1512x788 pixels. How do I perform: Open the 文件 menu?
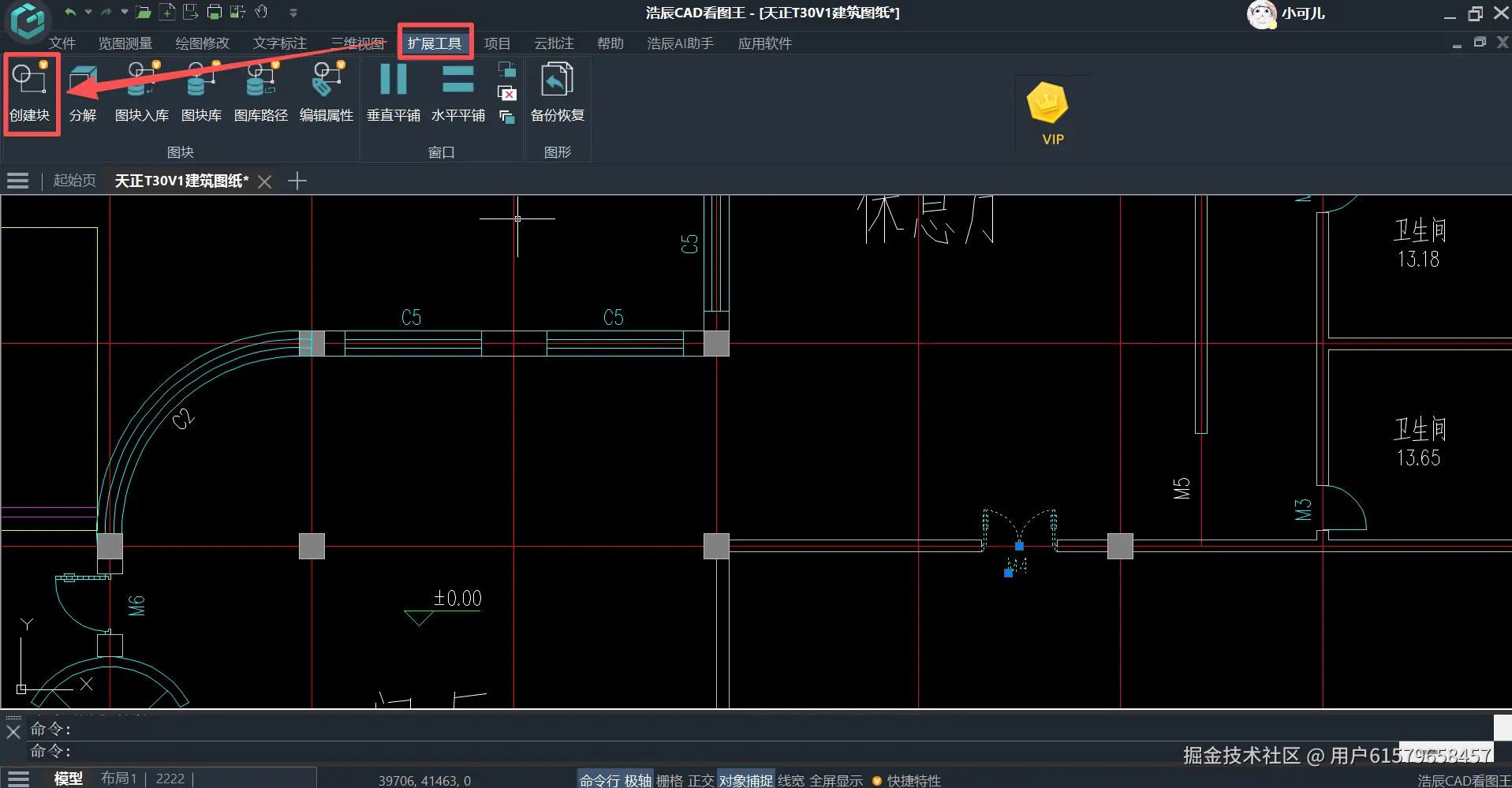(x=62, y=43)
